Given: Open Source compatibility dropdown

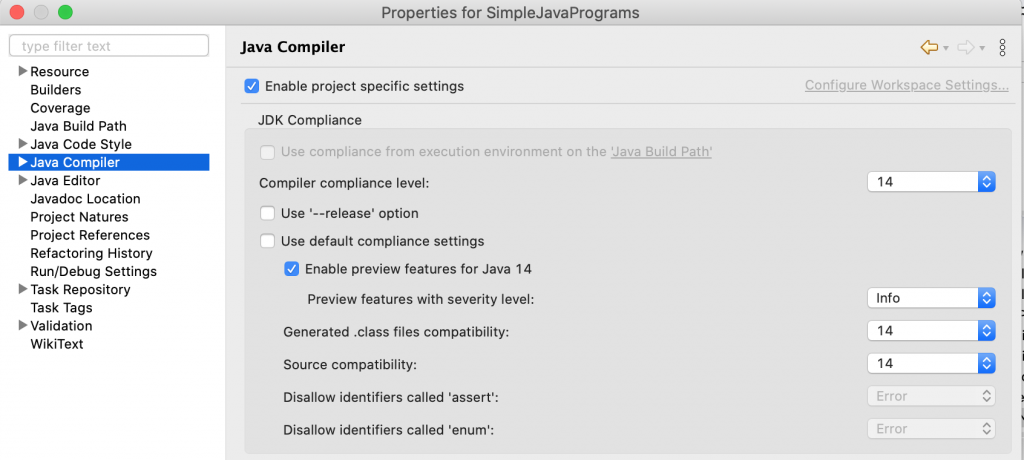Looking at the screenshot, I should click(x=931, y=363).
